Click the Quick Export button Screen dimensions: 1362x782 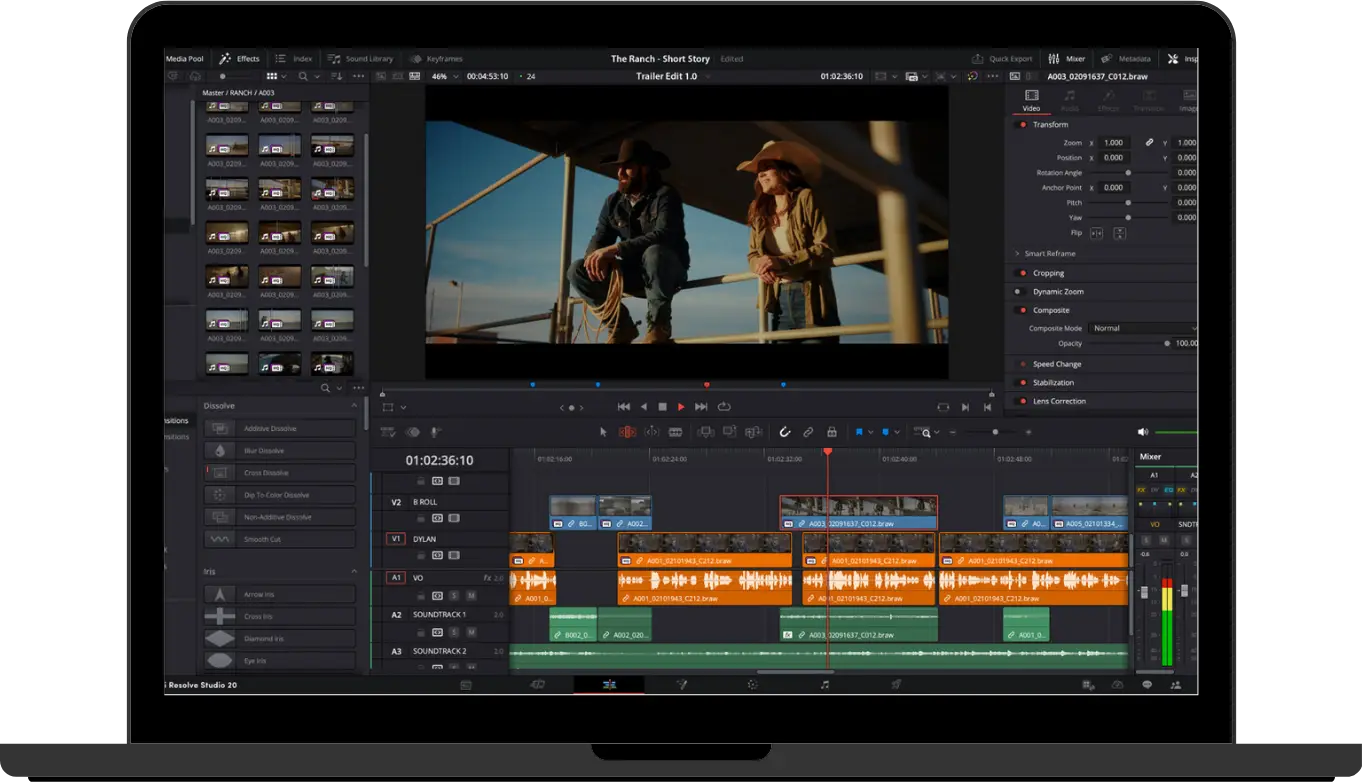(x=1003, y=59)
